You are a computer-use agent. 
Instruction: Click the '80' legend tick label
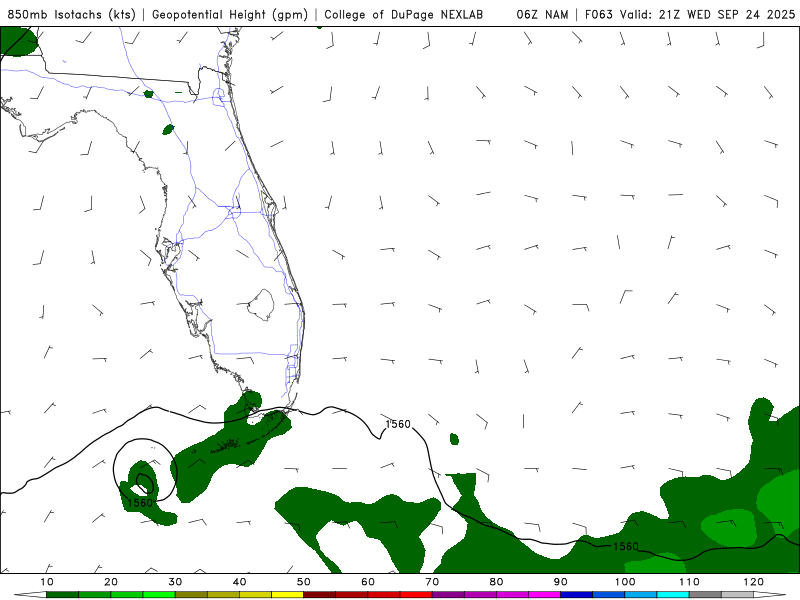496,582
